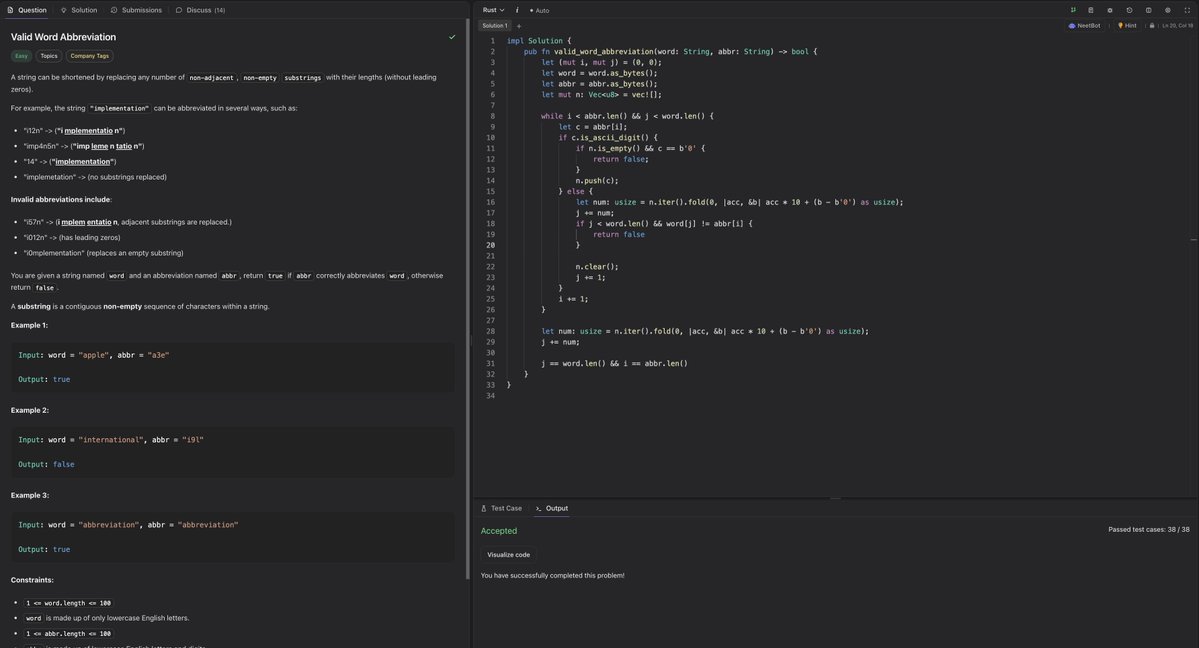Open the editor settings gear icon
The height and width of the screenshot is (648, 1199).
point(1110,10)
